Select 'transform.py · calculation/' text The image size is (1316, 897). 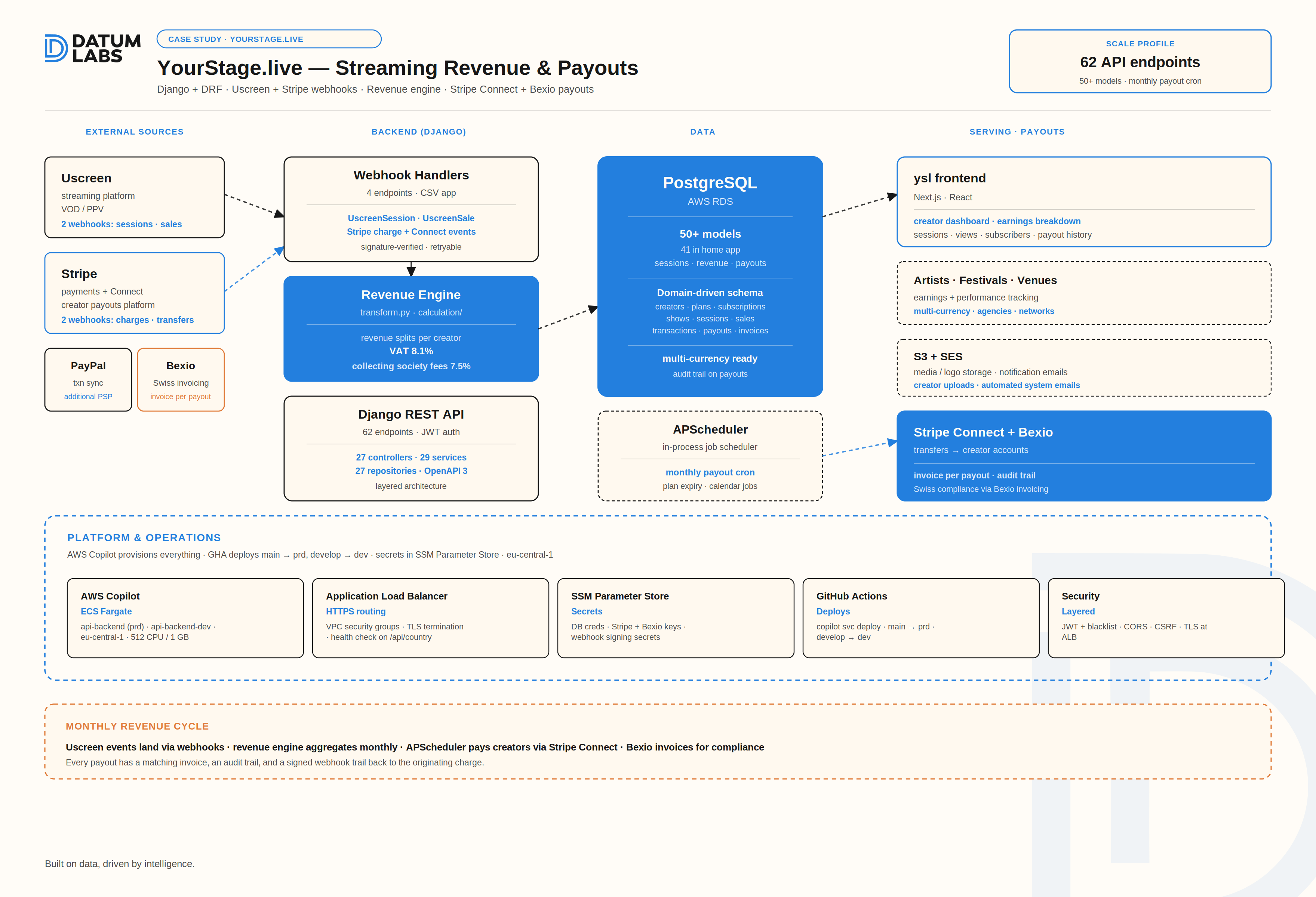point(411,312)
